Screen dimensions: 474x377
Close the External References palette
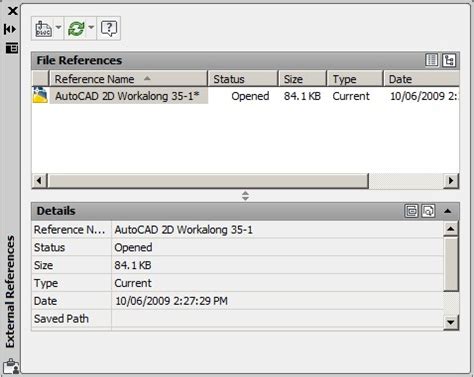(12, 11)
